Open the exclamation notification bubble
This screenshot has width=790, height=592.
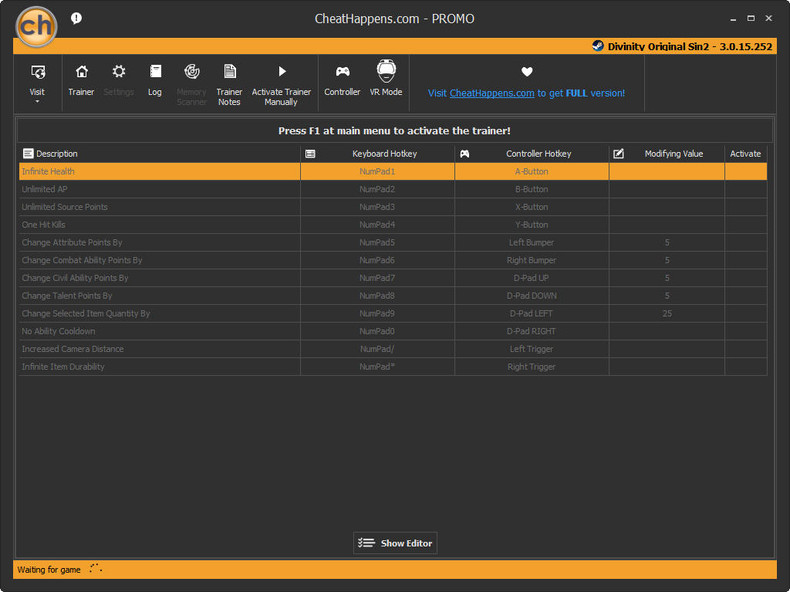(76, 19)
